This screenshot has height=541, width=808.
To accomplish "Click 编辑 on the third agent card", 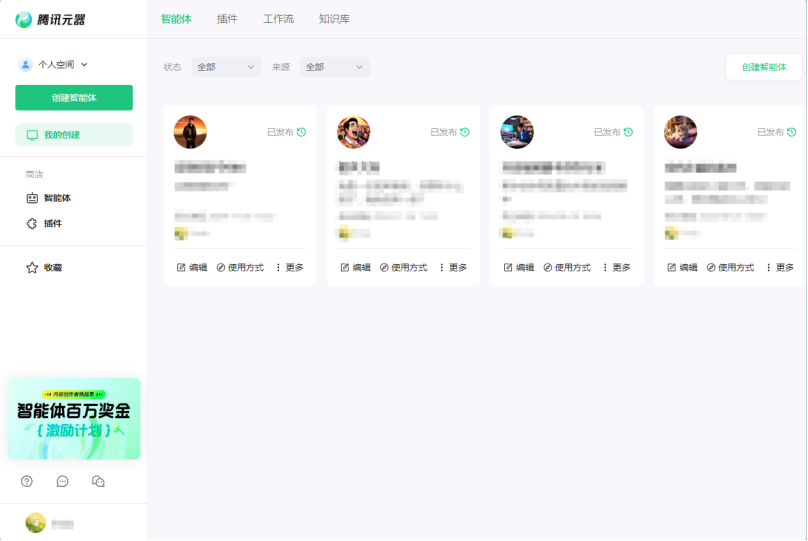I will coord(519,267).
